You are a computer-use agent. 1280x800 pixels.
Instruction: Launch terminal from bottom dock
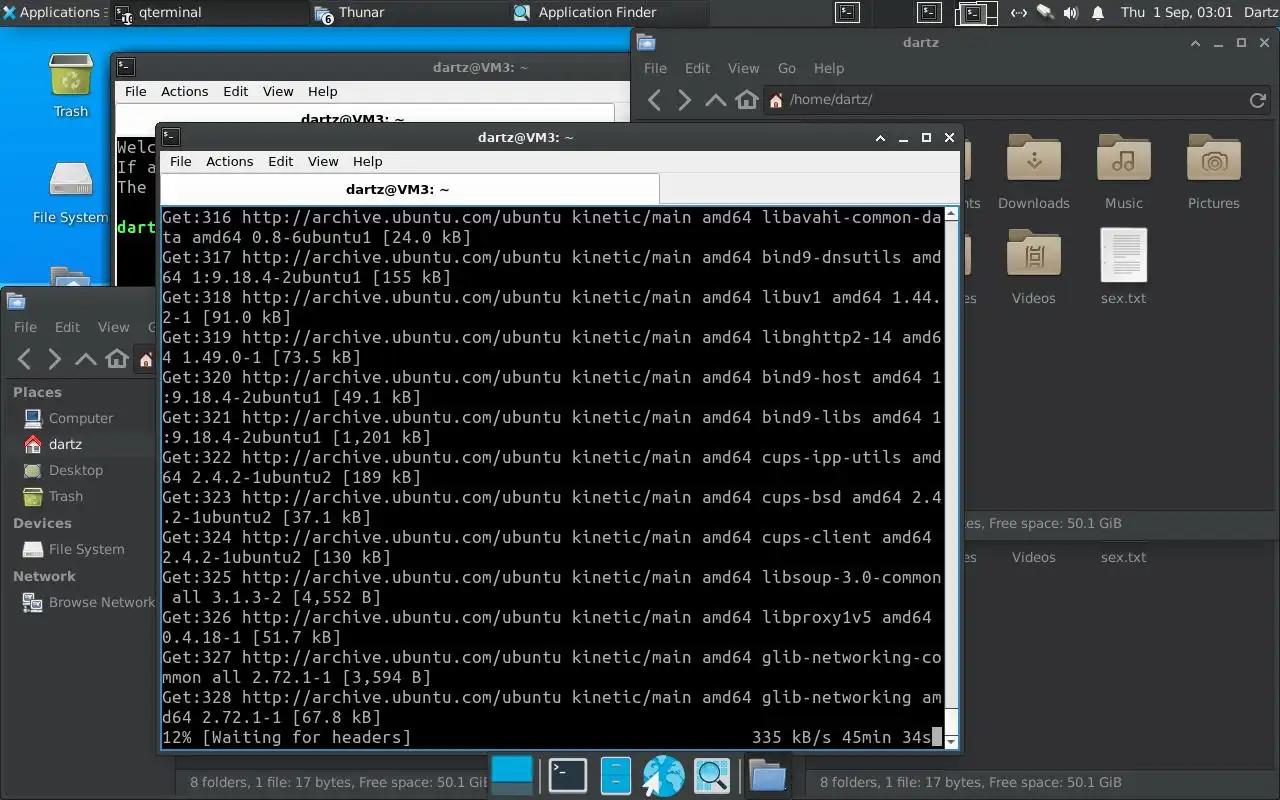click(568, 775)
